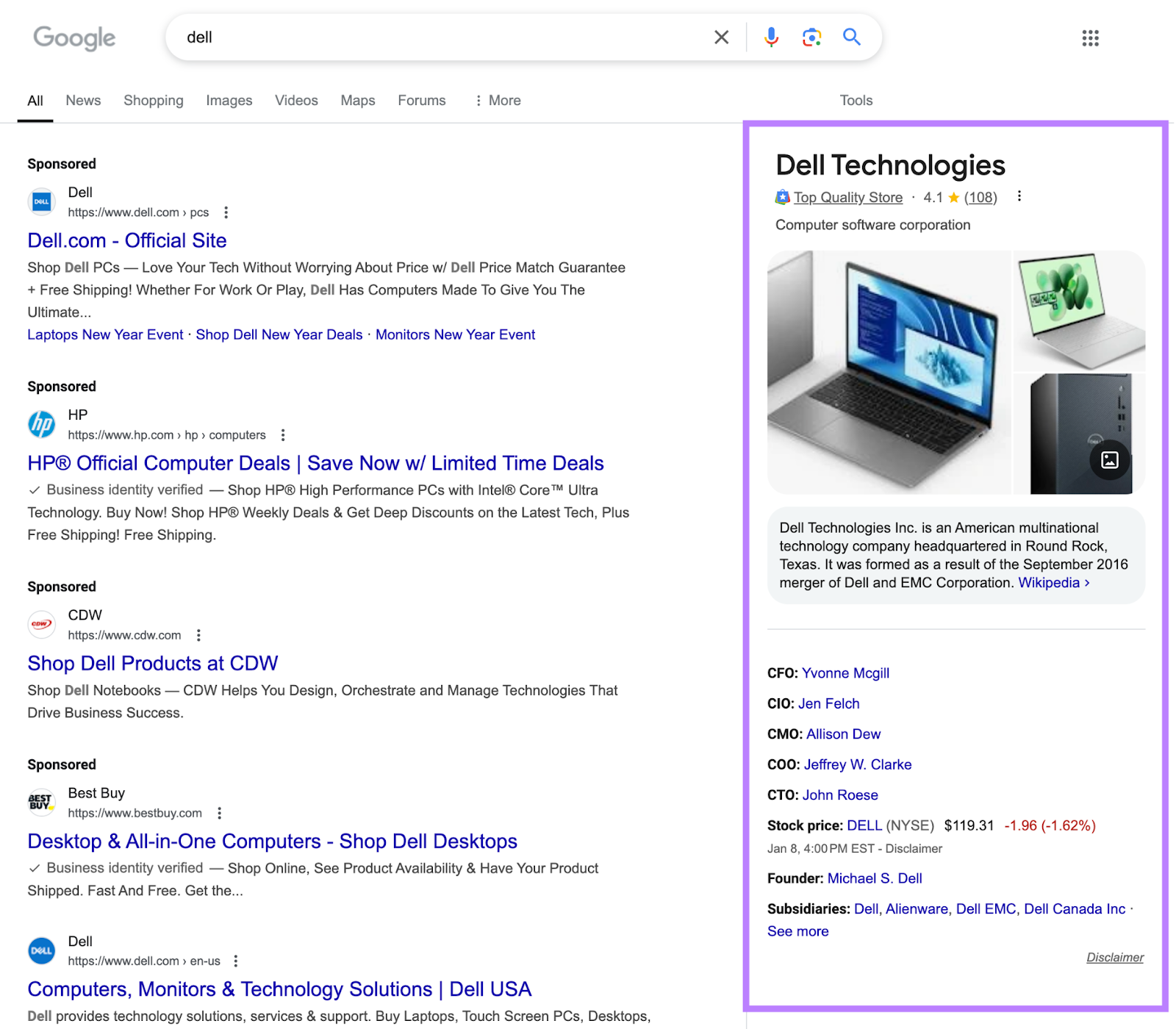
Task: Open Google Lens camera search
Action: [x=811, y=37]
